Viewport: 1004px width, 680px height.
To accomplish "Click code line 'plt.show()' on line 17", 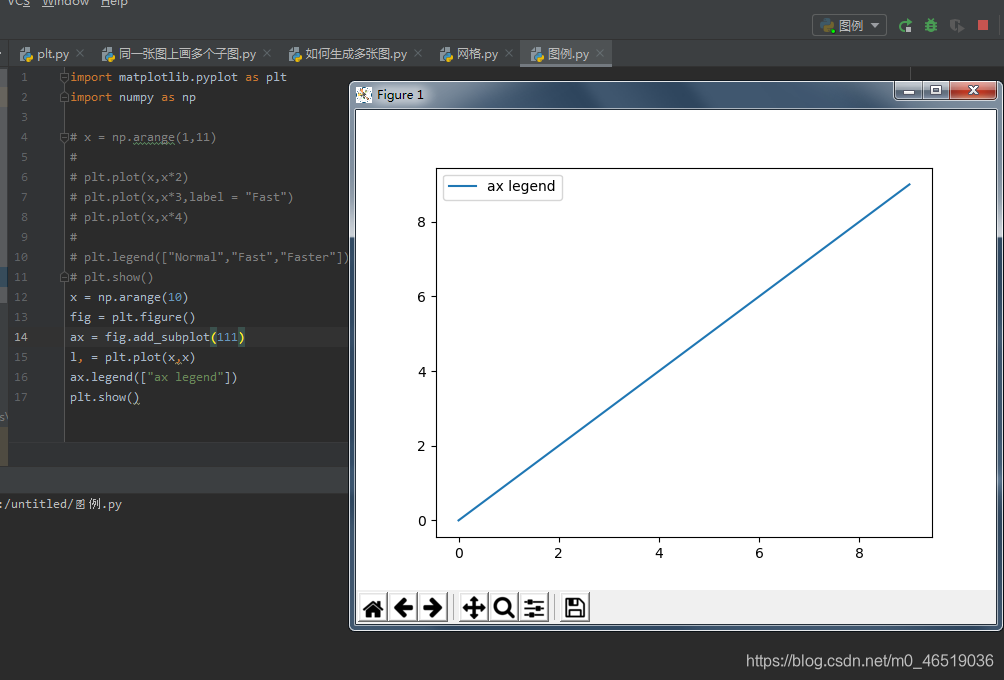I will pyautogui.click(x=105, y=398).
